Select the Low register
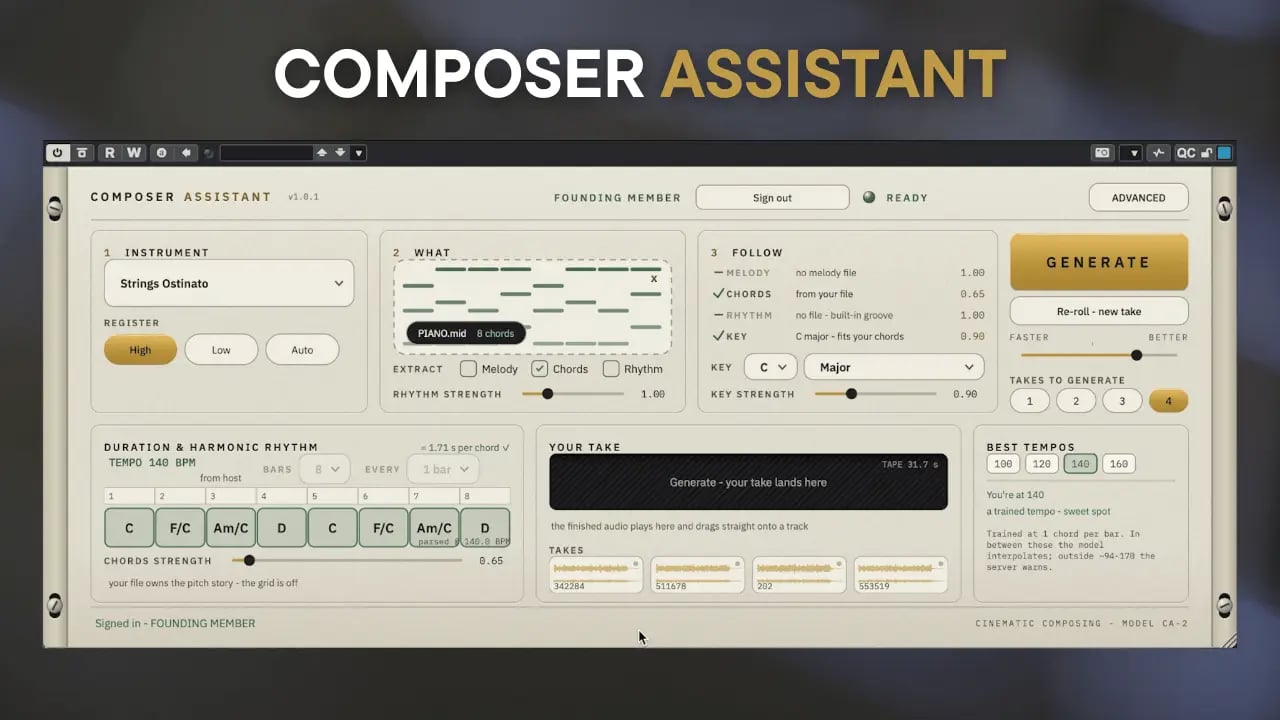The width and height of the screenshot is (1280, 720). tap(221, 350)
